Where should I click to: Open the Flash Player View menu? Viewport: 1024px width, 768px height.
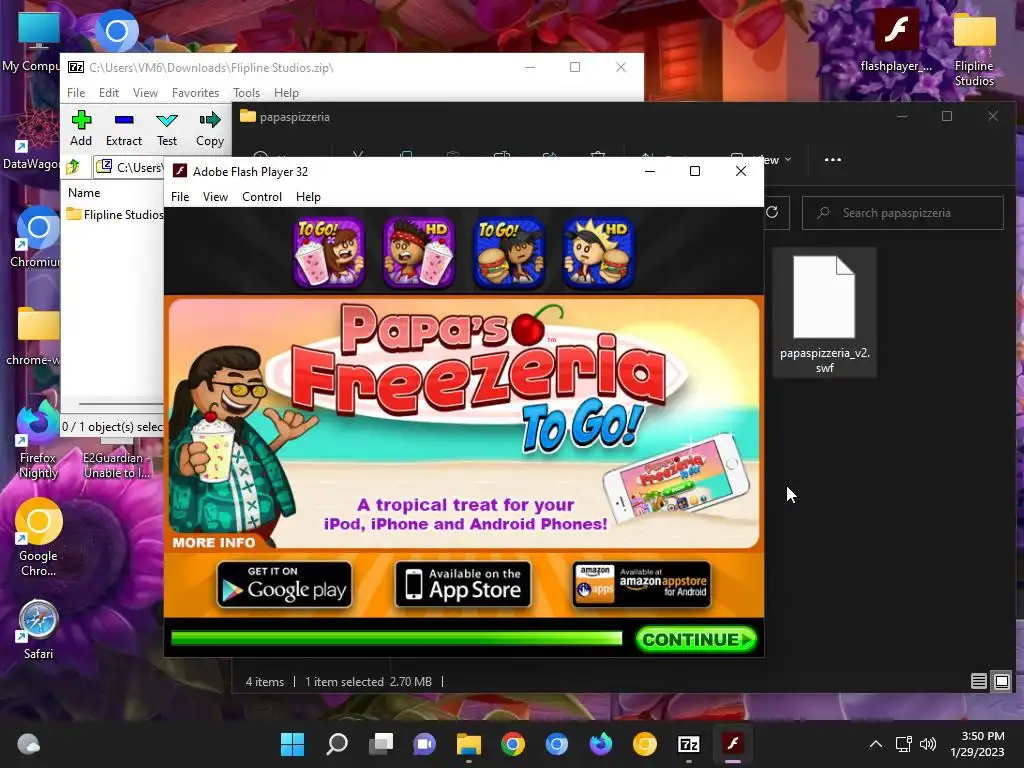[215, 197]
